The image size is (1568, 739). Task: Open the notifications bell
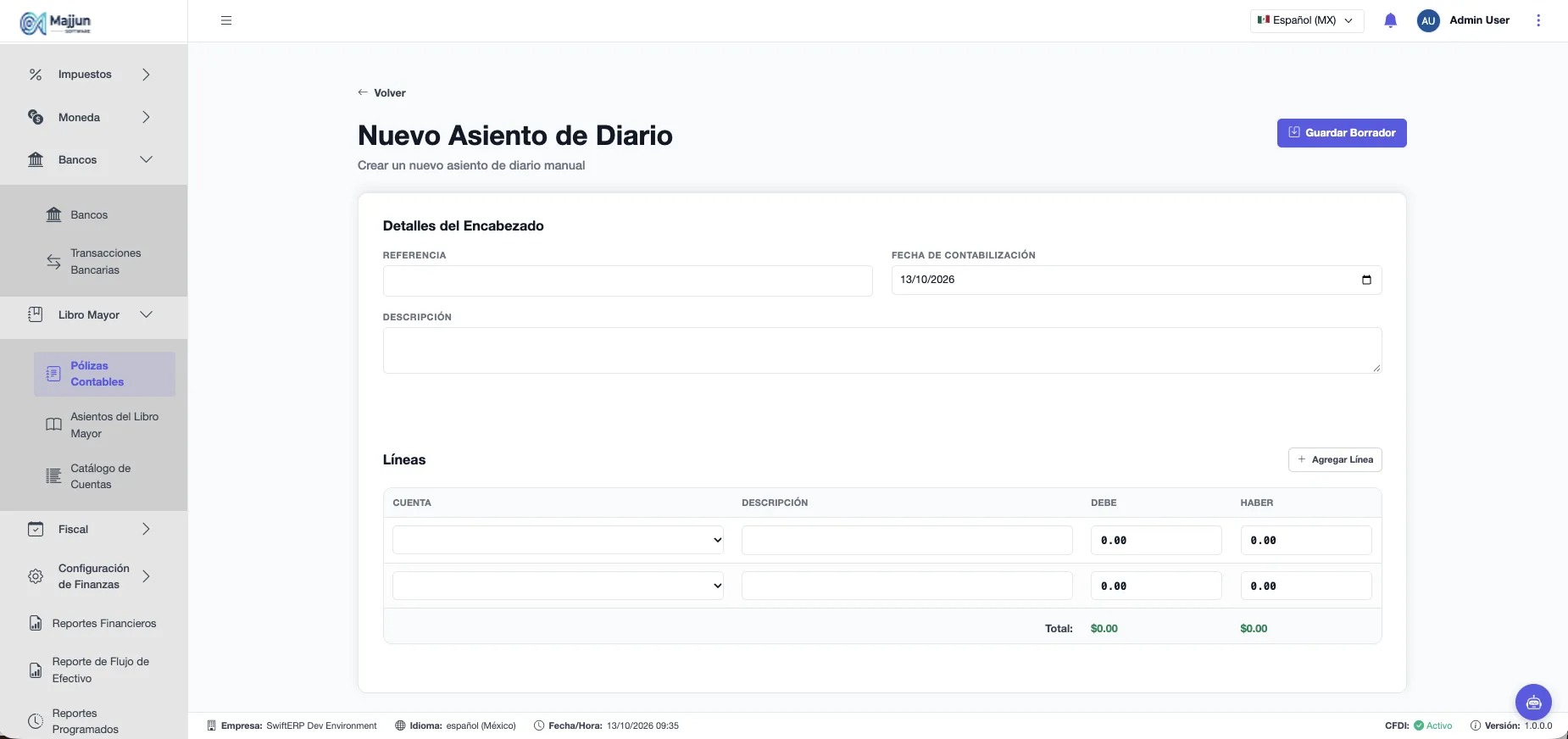1390,20
